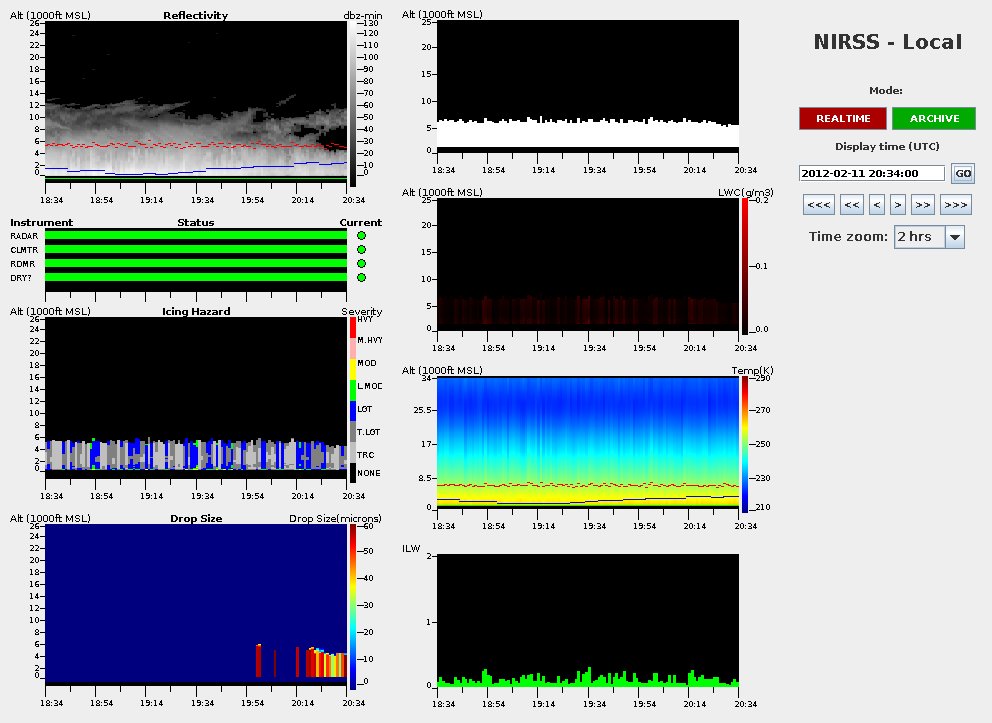992x723 pixels.
Task: Click the DRY? current status light
Action: [361, 278]
